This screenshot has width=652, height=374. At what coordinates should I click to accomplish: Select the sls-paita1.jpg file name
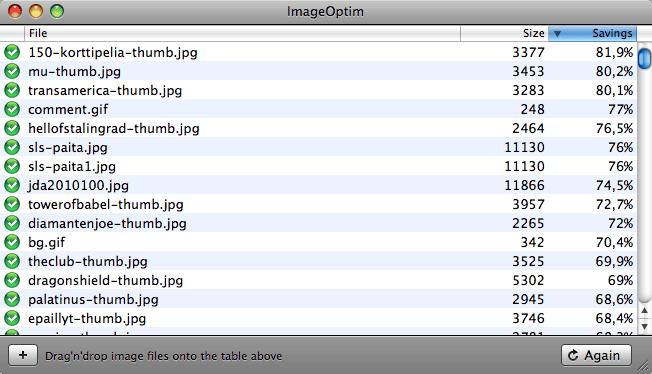72,166
